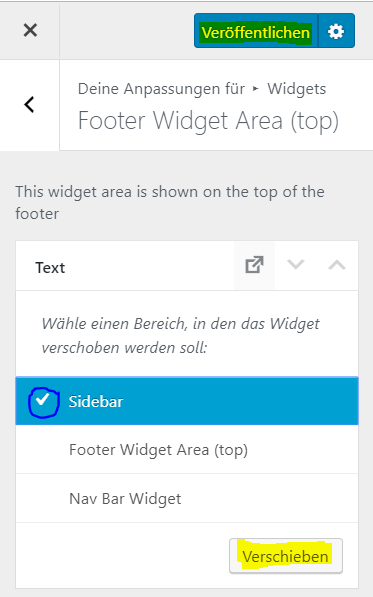Move the Text widget up with up chevron
This screenshot has width=373, height=597.
point(337,265)
